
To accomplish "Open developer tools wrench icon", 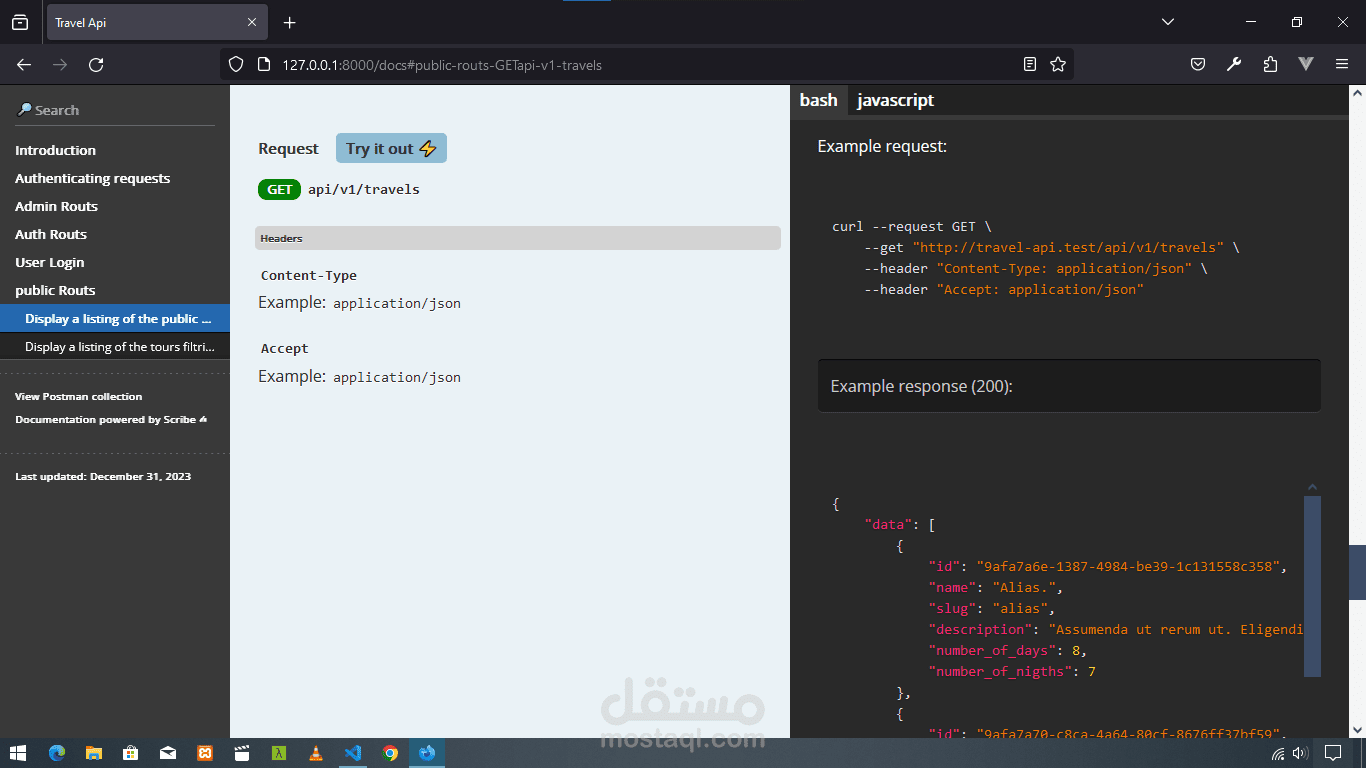I will 1234,64.
